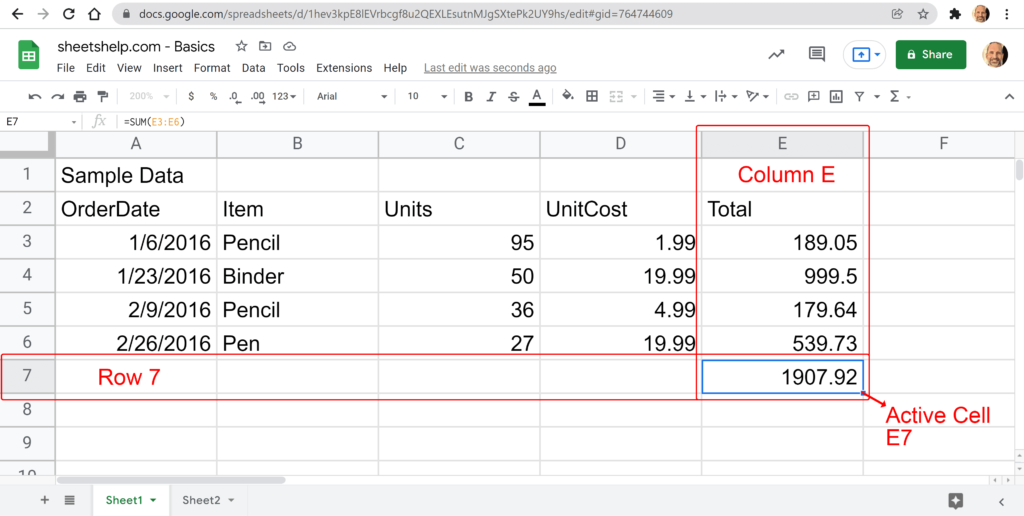The image size is (1024, 516).
Task: Select the Paint format tool
Action: pyautogui.click(x=103, y=97)
